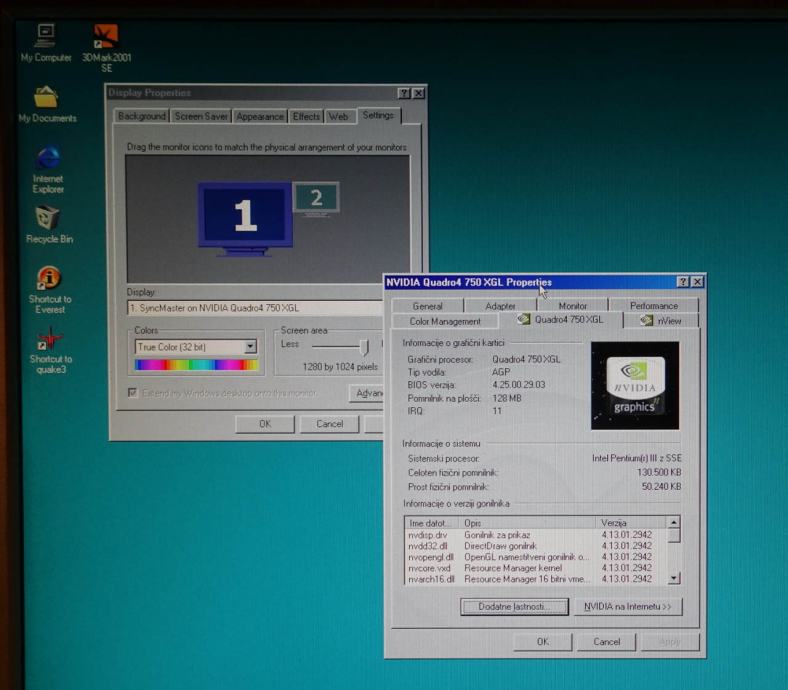This screenshot has height=690, width=788.
Task: Click the Display SyncMaster selection field
Action: [x=255, y=308]
